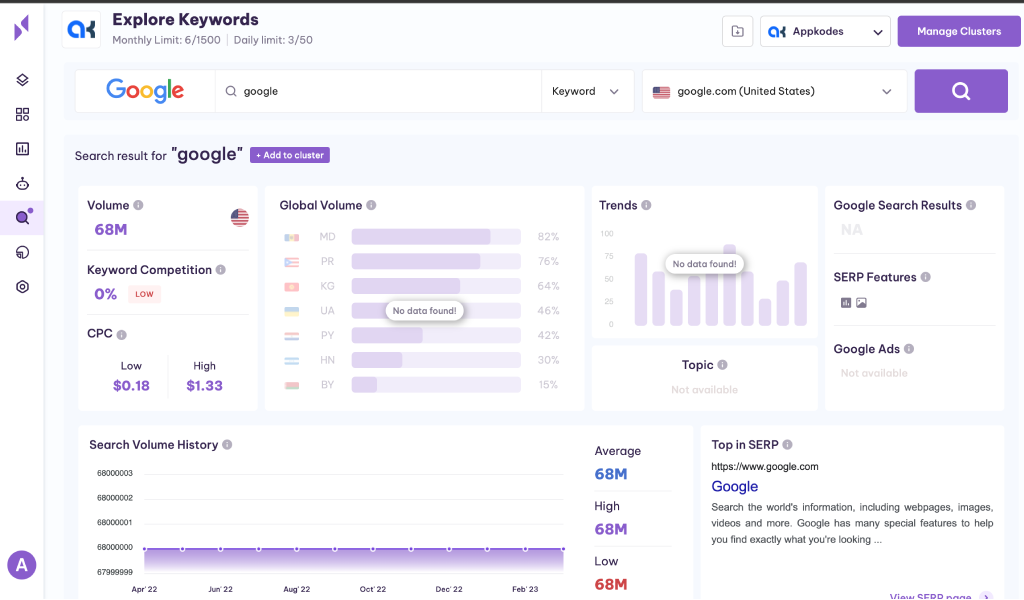The height and width of the screenshot is (600, 1024).
Task: Click the Average 68M value
Action: tap(611, 474)
